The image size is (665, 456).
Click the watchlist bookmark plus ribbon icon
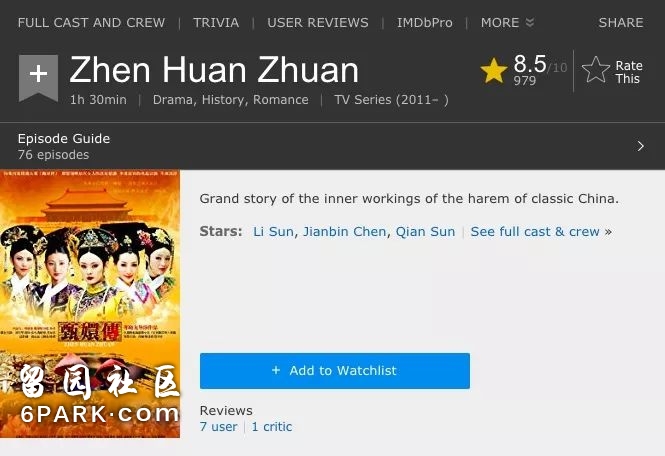[38, 78]
